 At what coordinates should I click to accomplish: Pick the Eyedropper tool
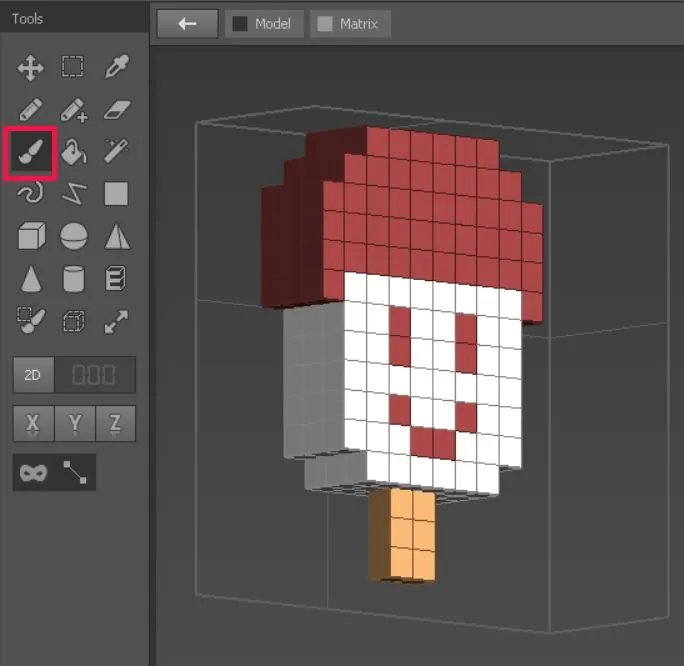(117, 66)
